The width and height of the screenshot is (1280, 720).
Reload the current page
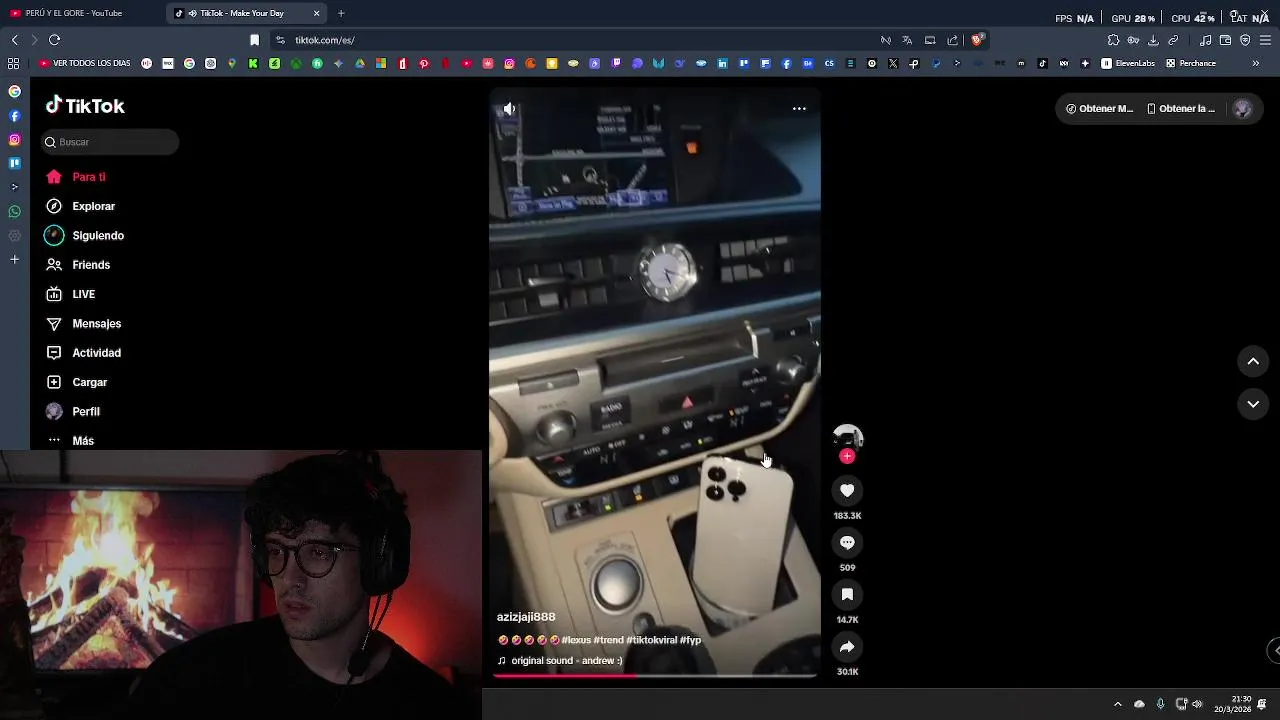54,40
